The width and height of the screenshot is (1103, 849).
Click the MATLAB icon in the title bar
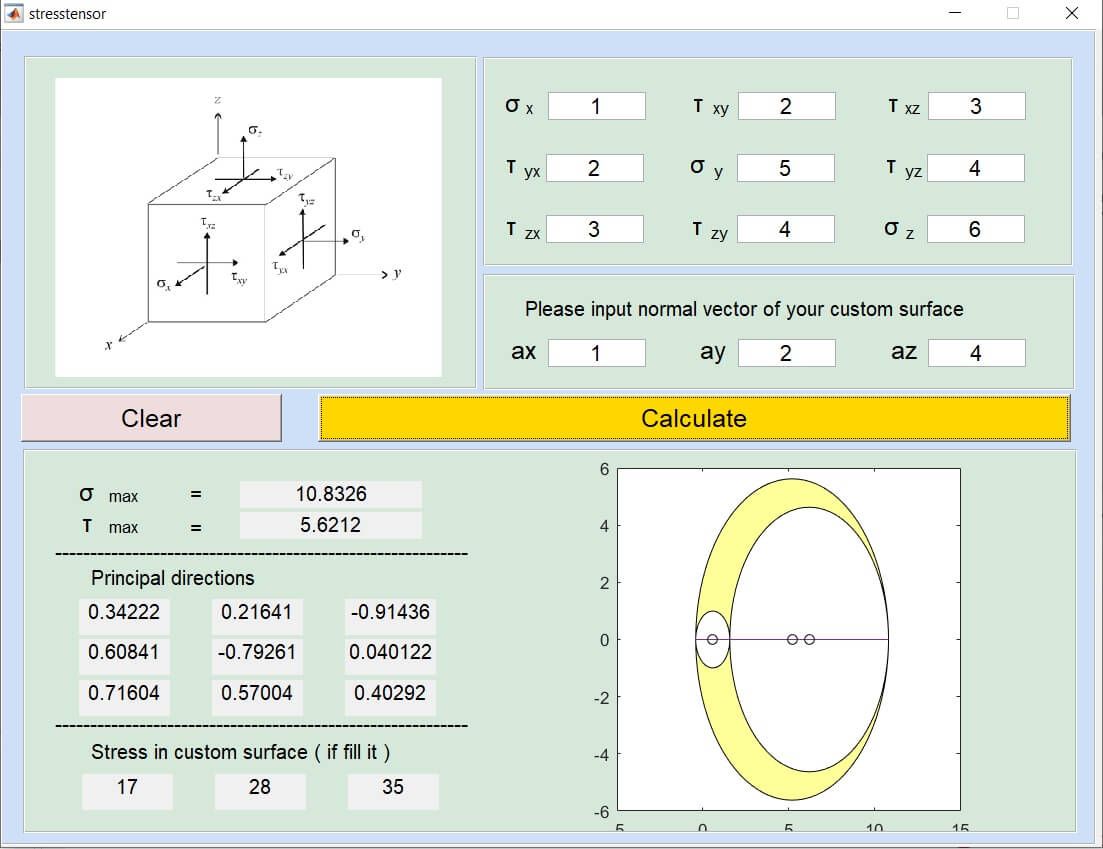tap(13, 13)
